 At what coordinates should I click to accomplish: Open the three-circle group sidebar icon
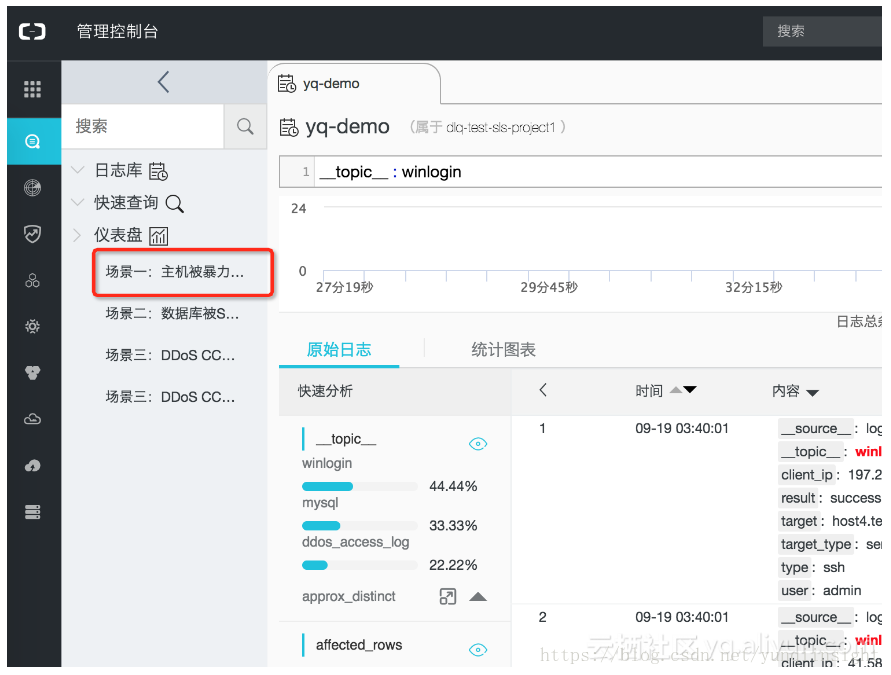click(x=32, y=373)
